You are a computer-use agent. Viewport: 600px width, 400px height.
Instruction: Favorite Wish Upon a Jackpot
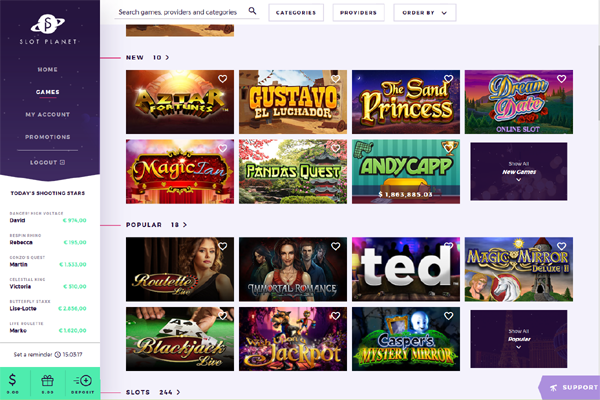(x=335, y=316)
